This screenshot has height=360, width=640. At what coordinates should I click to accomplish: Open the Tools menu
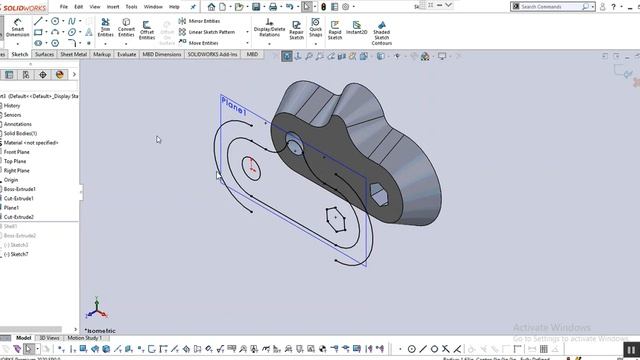pos(131,7)
